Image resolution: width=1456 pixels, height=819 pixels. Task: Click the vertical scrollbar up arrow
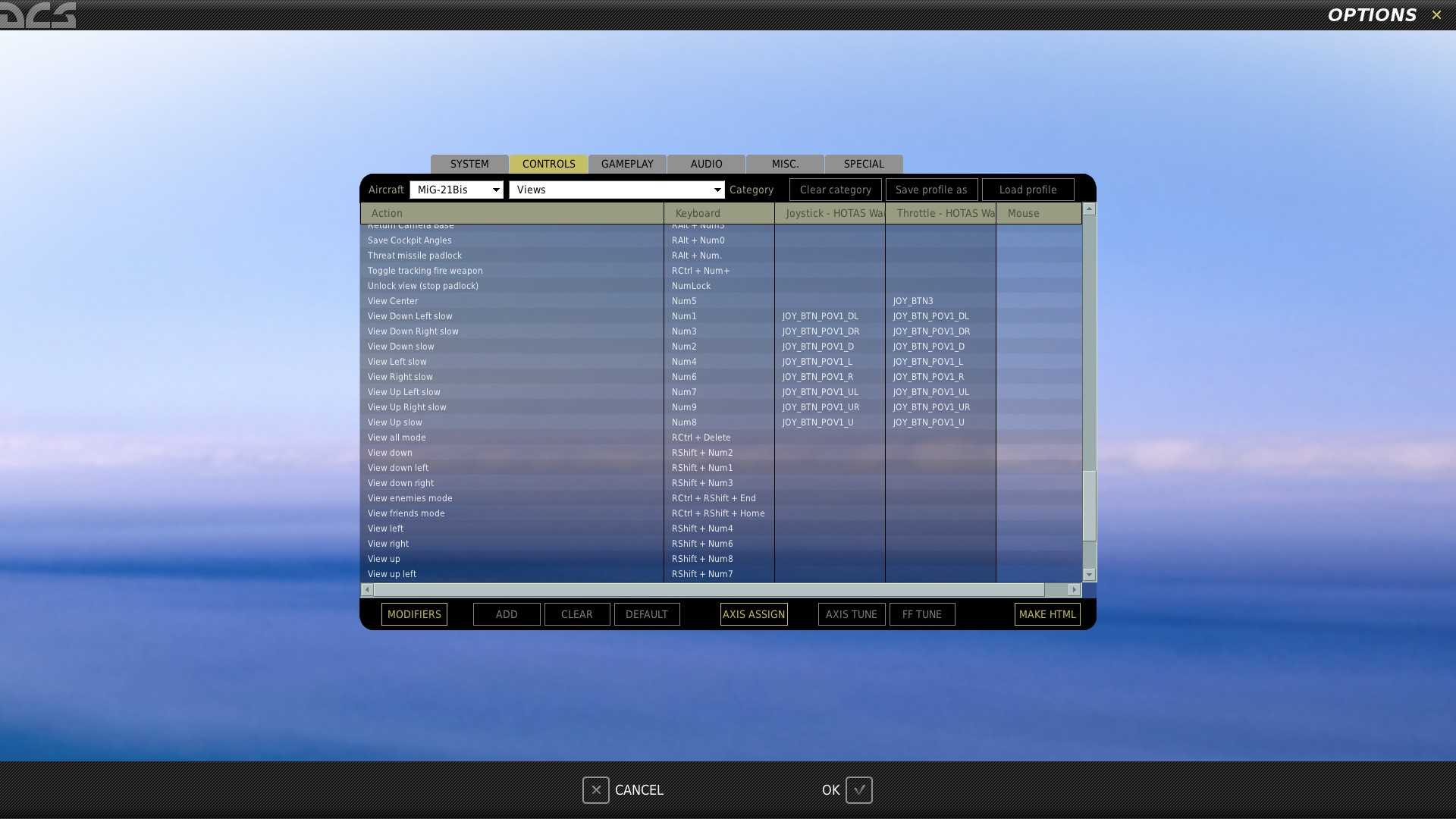tap(1089, 209)
